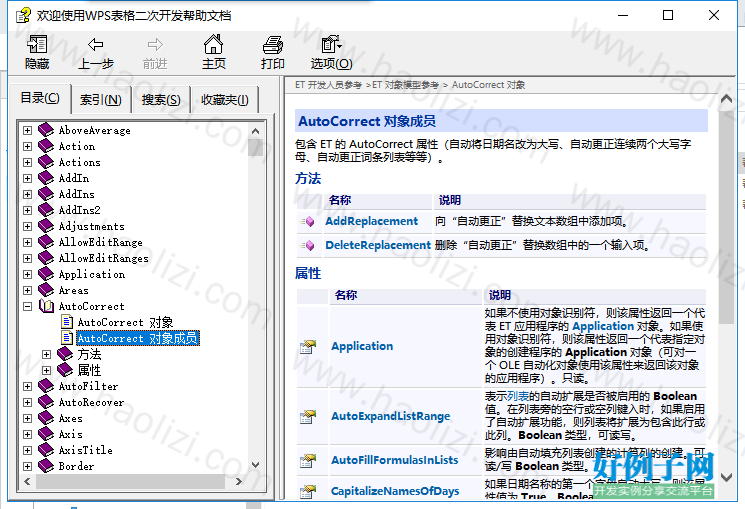745x509 pixels.
Task: Click the Border book icon
Action: [46, 466]
